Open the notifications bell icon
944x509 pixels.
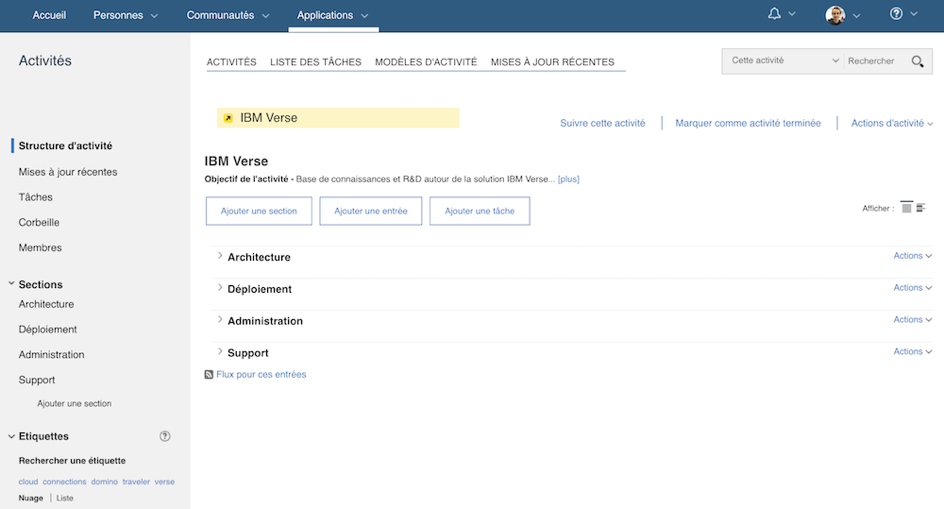click(775, 14)
